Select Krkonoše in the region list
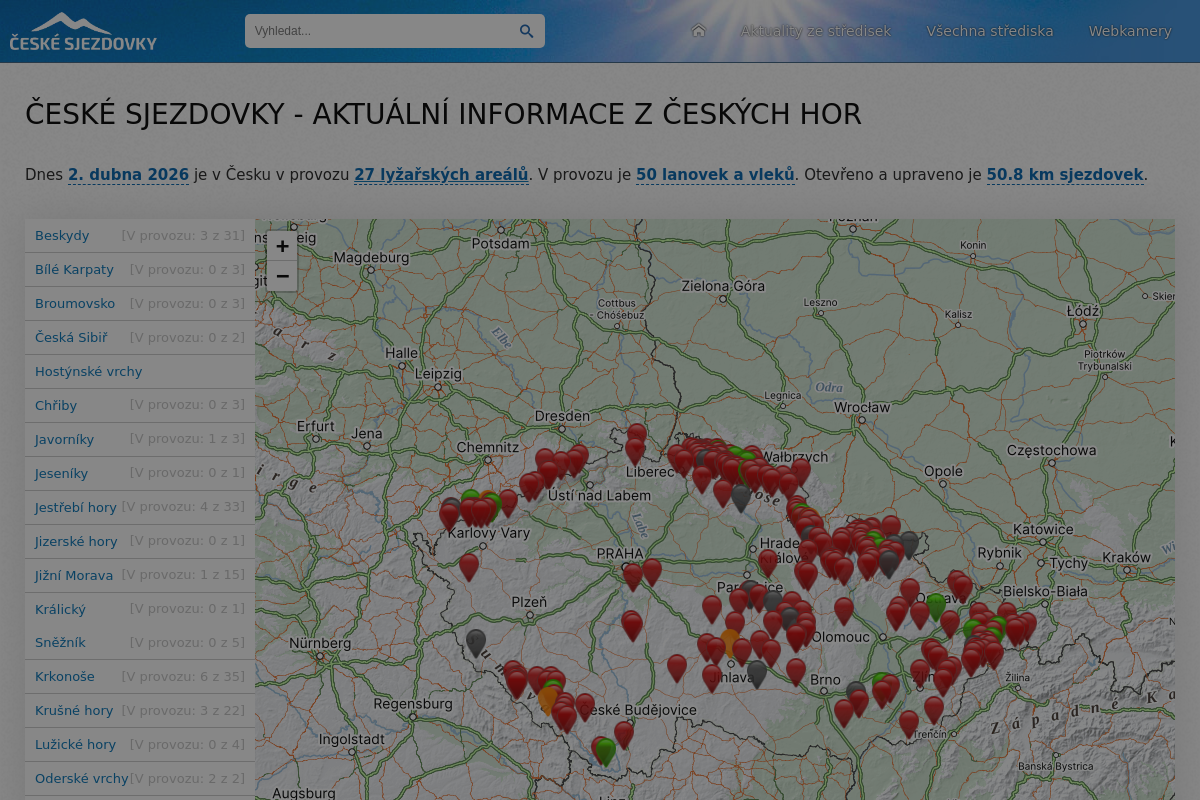The image size is (1200, 800). pos(65,677)
